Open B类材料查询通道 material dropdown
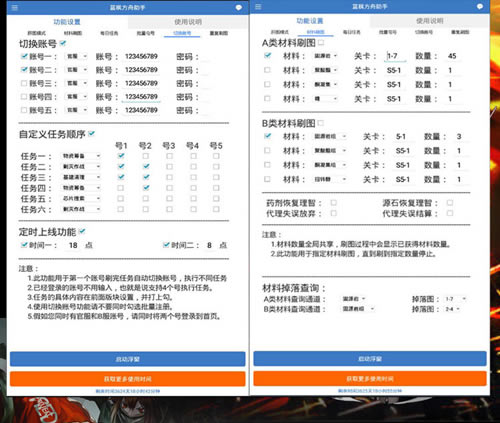 click(x=358, y=309)
